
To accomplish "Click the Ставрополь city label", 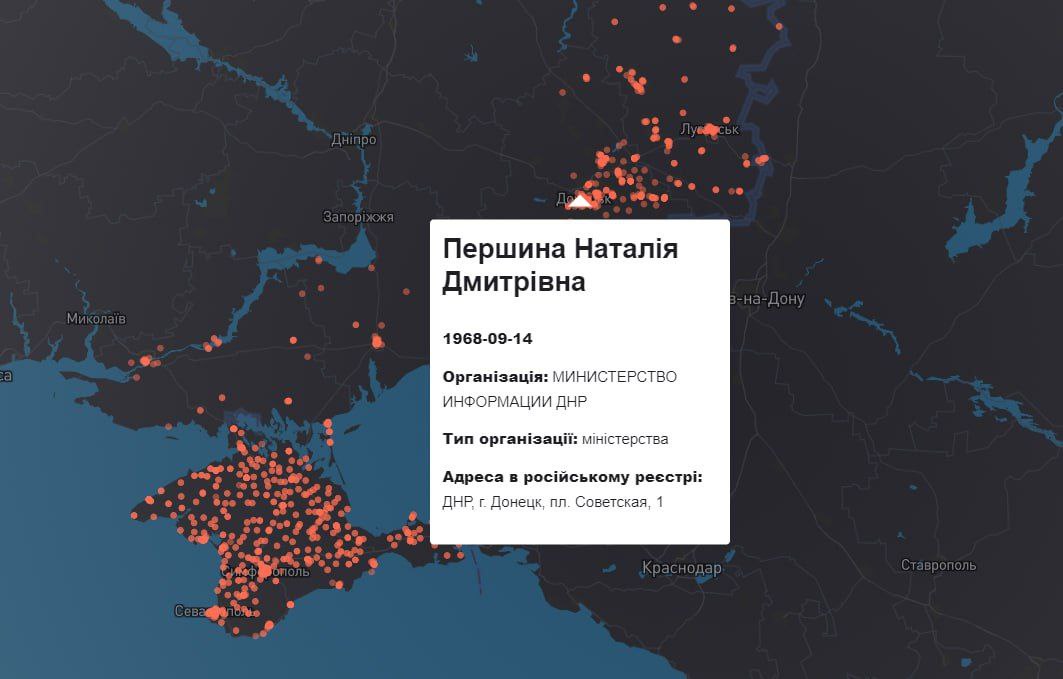I will [938, 565].
